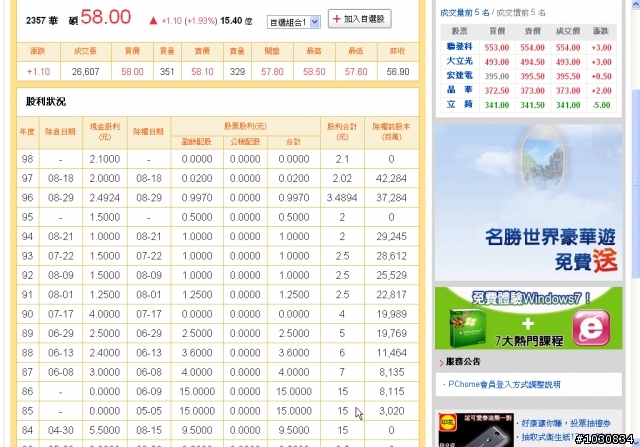Click the -5.00 change value for 立錡
The image size is (640, 447).
coord(602,105)
